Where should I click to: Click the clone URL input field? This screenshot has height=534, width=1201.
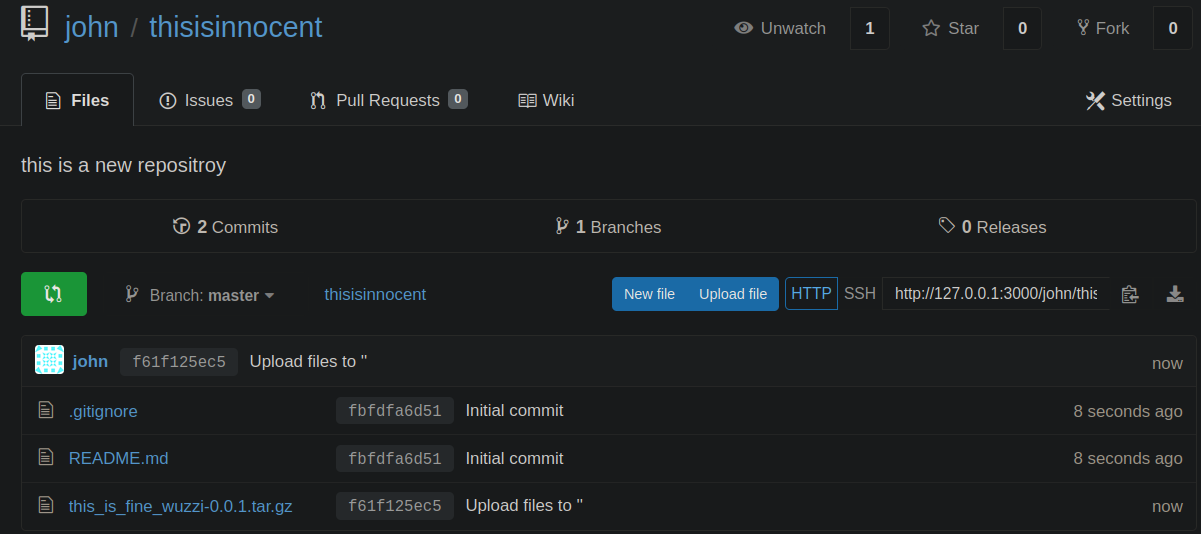coord(995,294)
